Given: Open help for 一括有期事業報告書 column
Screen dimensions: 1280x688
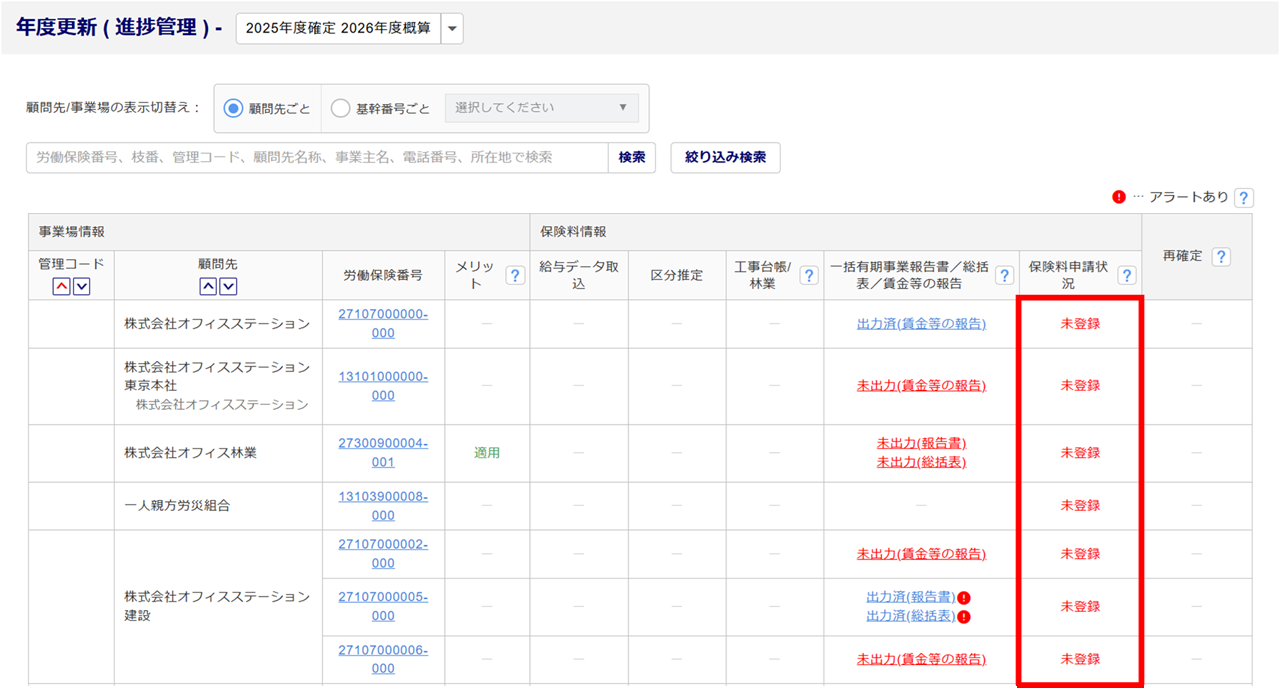Looking at the screenshot, I should (x=1004, y=275).
